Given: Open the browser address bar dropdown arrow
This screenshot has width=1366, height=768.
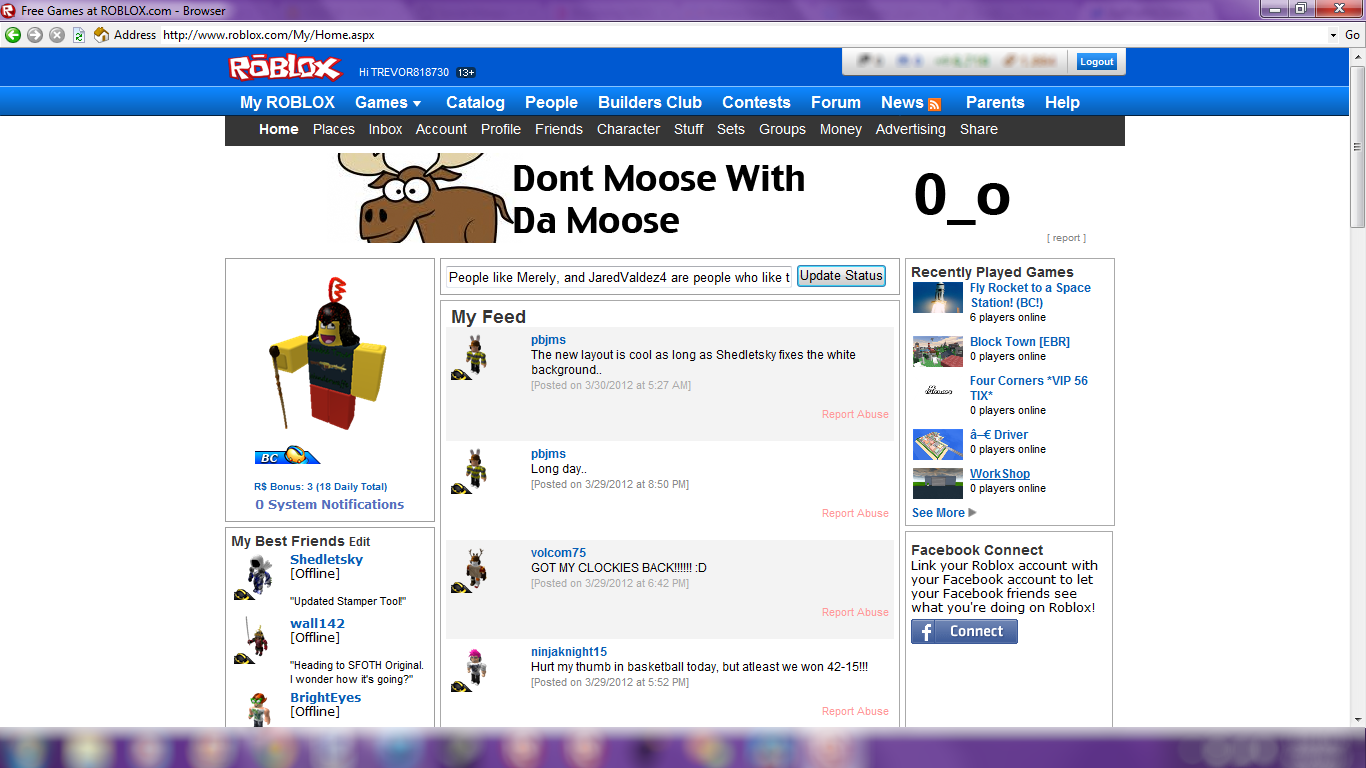Looking at the screenshot, I should [x=1334, y=34].
